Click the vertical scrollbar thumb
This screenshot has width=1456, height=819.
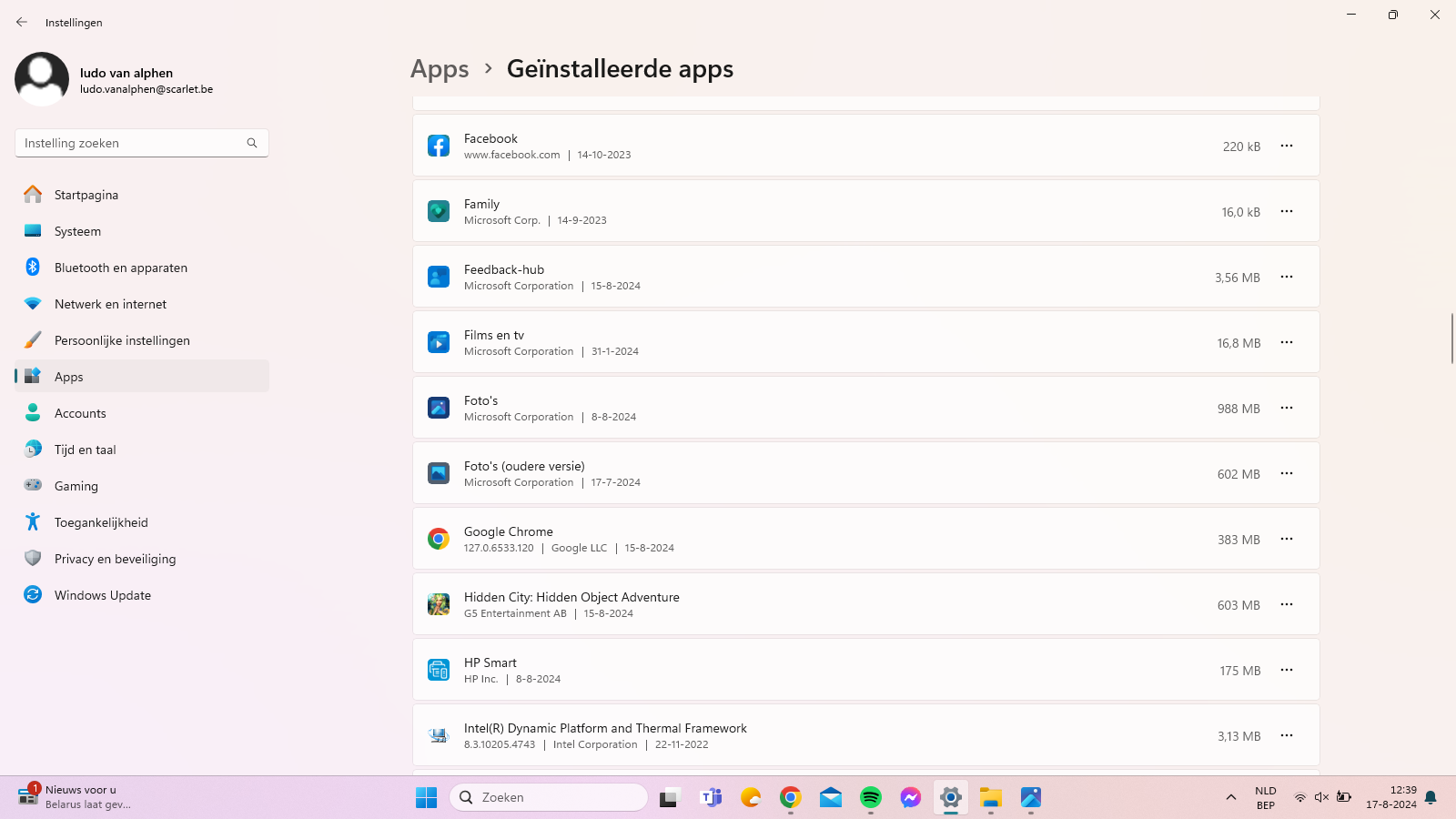point(1451,338)
